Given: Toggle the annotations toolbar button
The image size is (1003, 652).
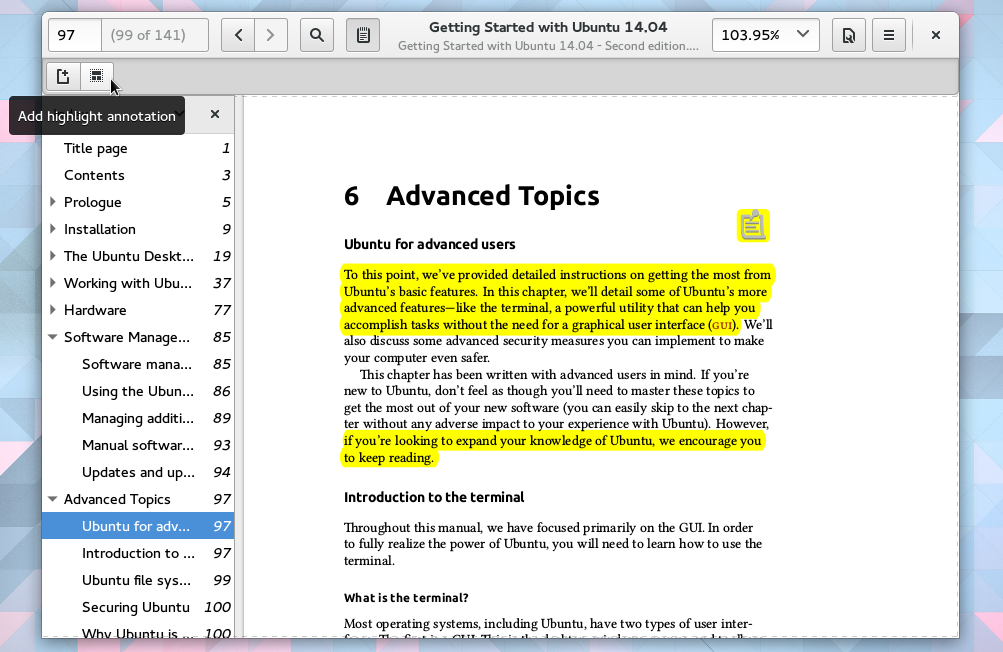Looking at the screenshot, I should [x=363, y=35].
